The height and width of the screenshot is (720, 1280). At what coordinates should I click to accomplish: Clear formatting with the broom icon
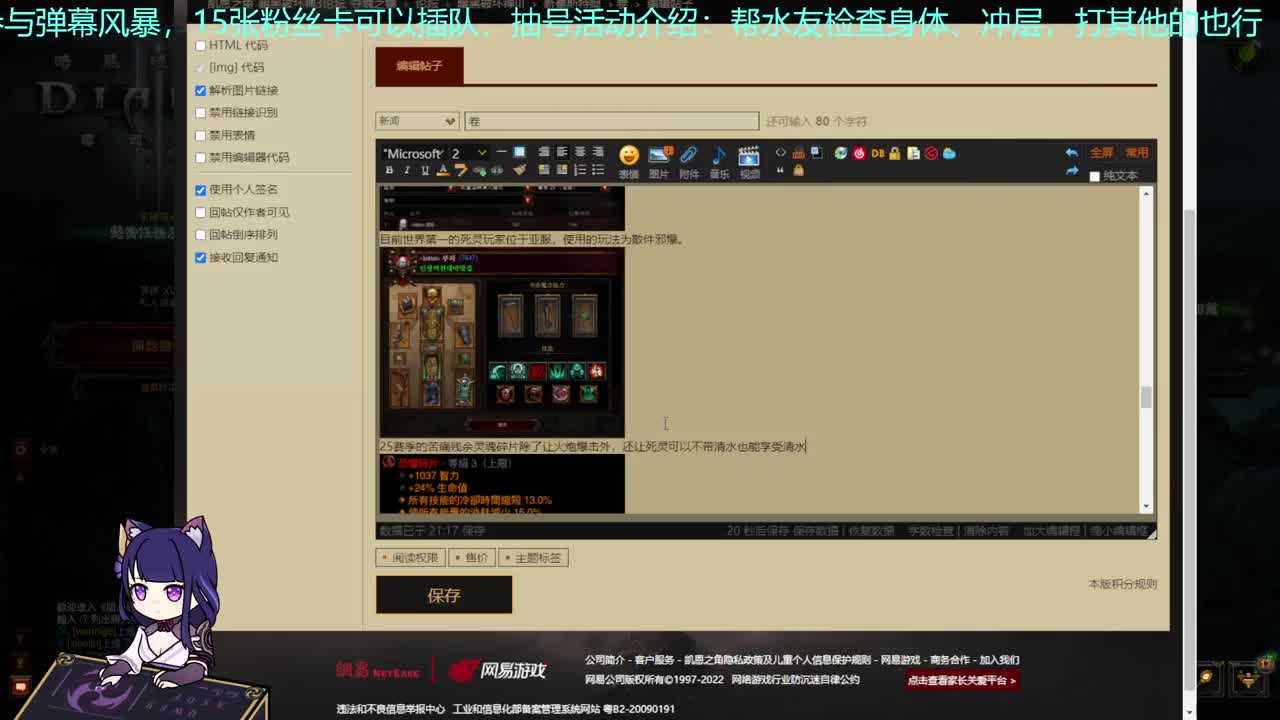coord(519,170)
